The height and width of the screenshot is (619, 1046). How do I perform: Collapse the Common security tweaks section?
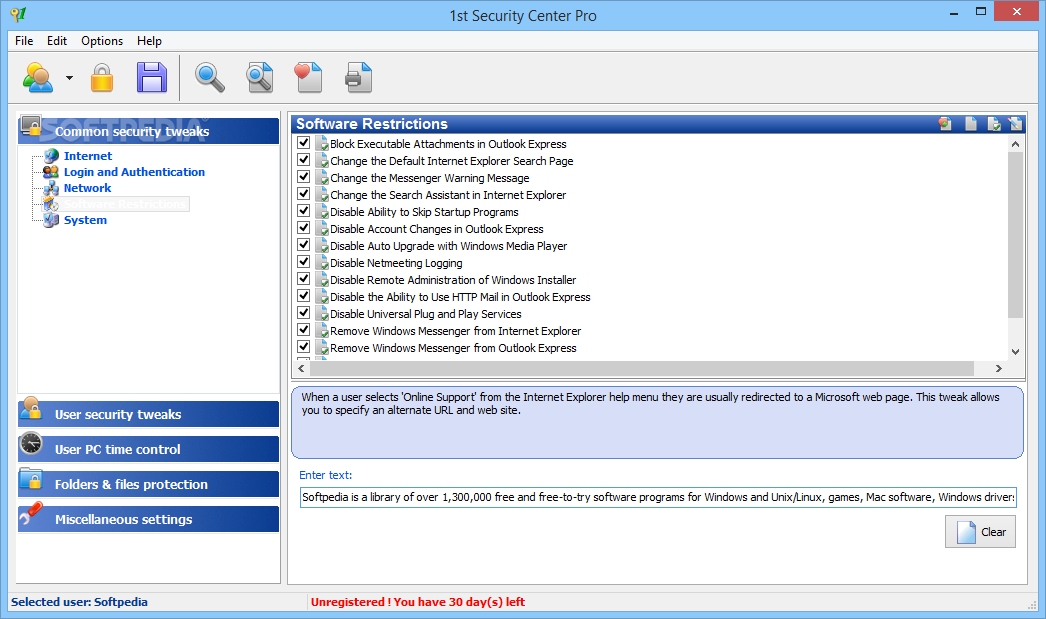(148, 131)
